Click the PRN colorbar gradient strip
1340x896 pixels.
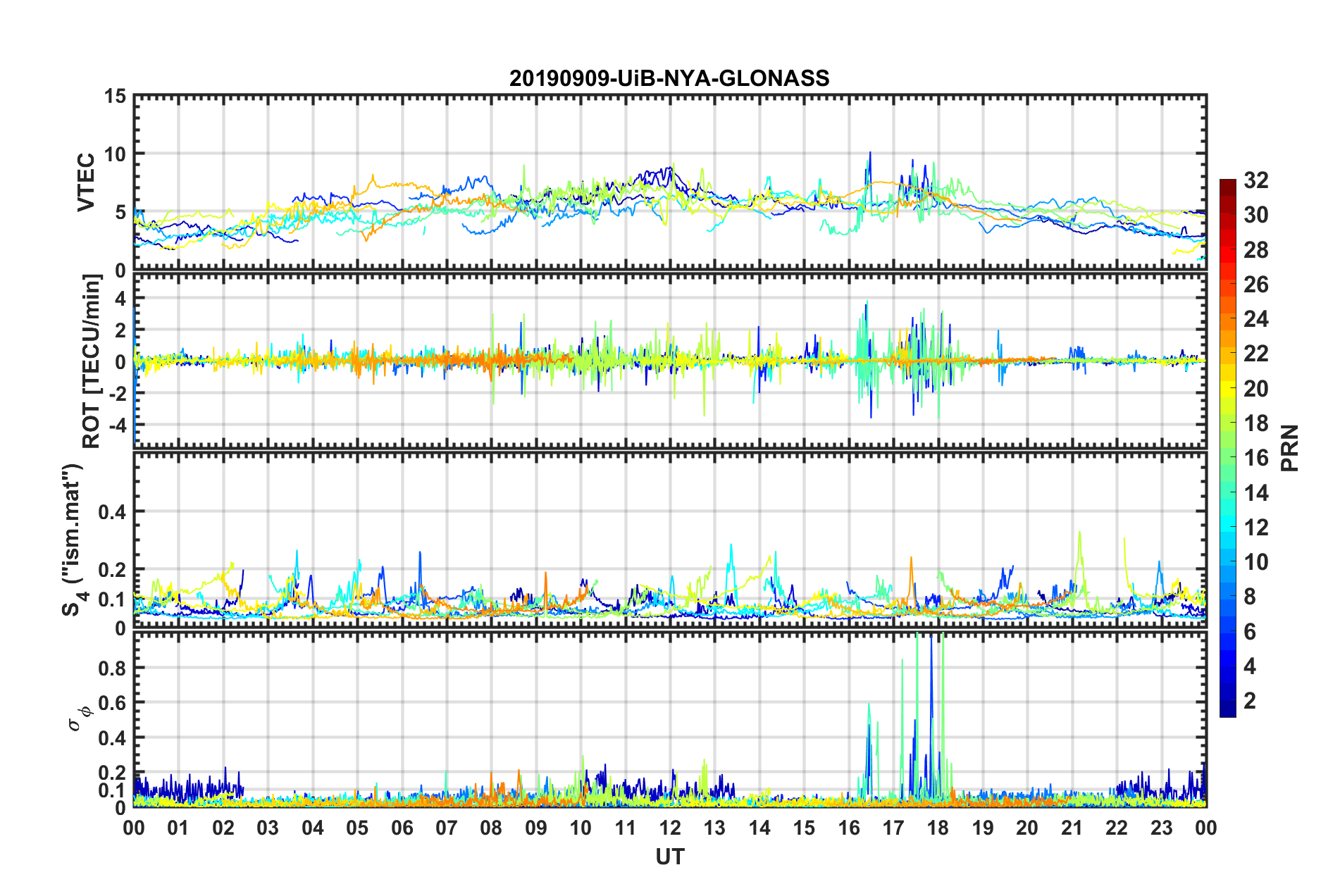tap(1227, 448)
